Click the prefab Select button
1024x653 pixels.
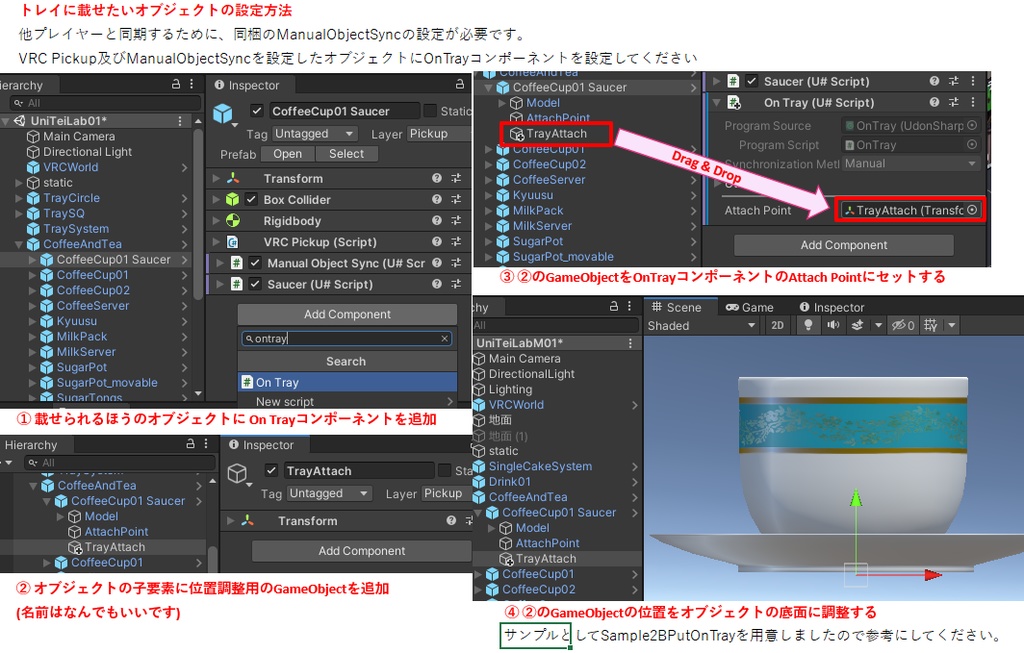click(346, 154)
